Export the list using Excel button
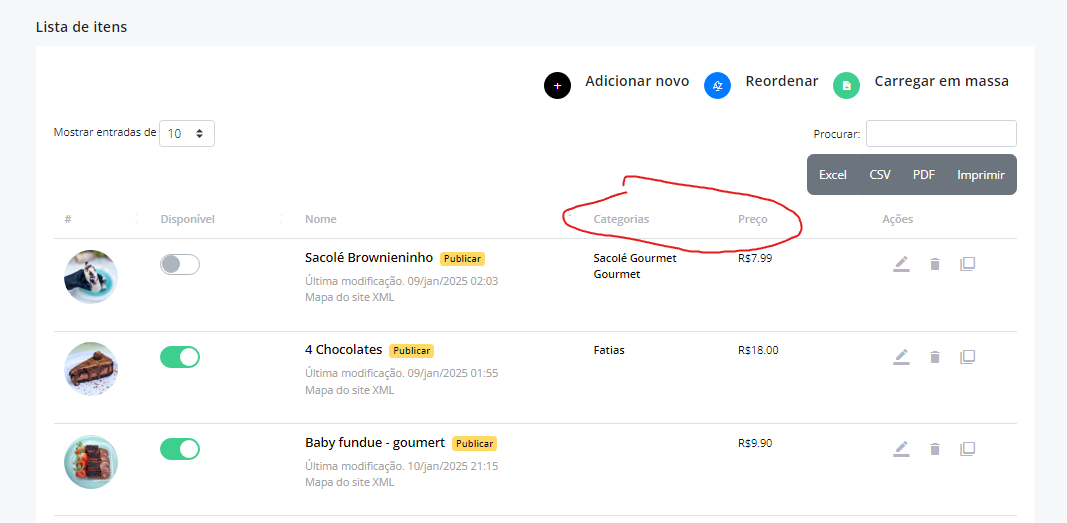This screenshot has height=523, width=1067. (x=832, y=175)
